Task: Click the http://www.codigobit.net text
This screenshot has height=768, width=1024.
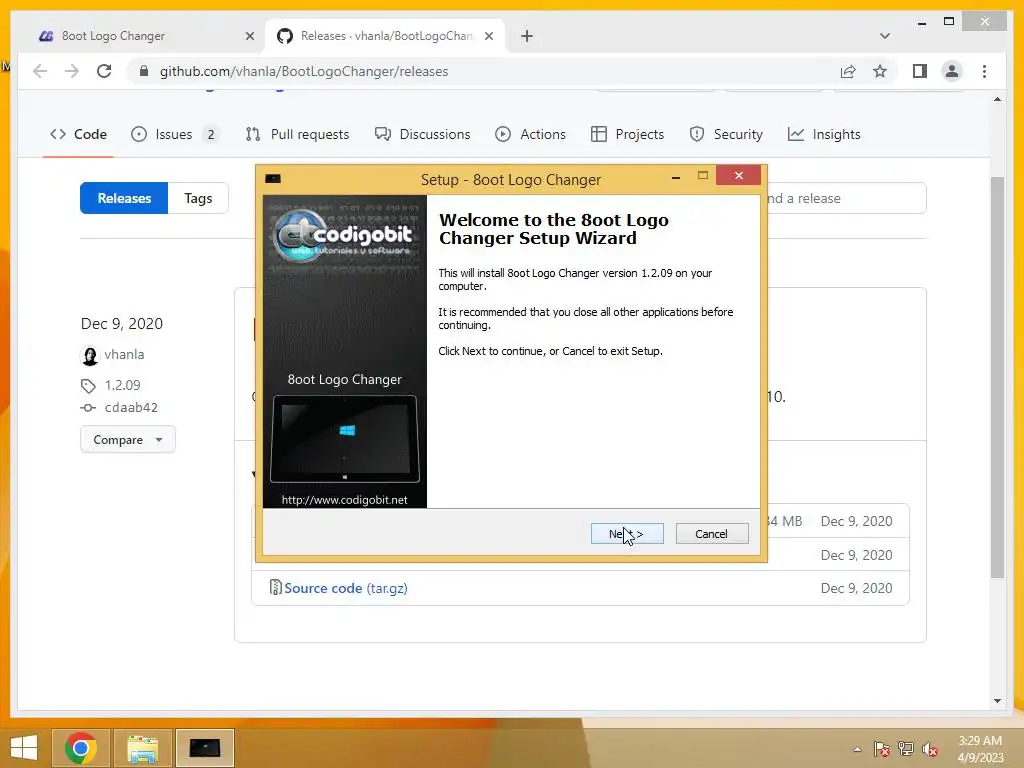Action: coord(344,500)
